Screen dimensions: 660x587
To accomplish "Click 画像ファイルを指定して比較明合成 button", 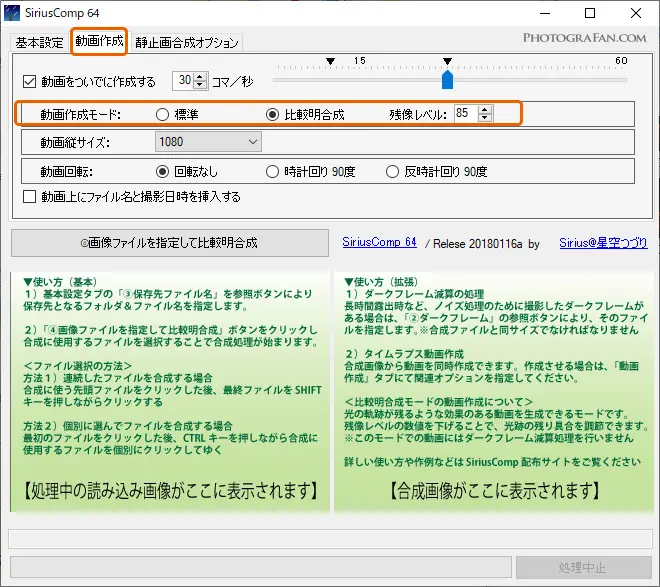I will point(170,243).
